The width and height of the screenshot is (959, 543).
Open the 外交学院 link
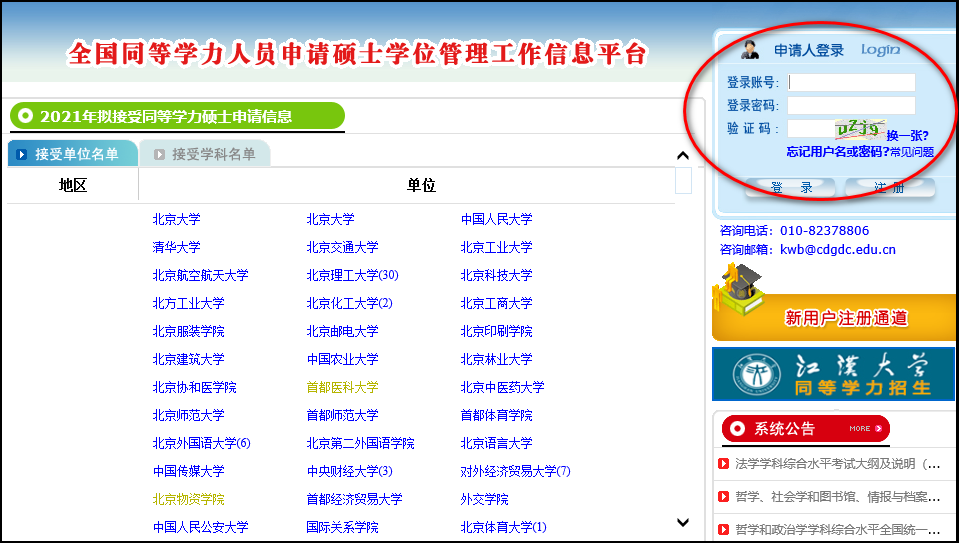click(x=484, y=500)
